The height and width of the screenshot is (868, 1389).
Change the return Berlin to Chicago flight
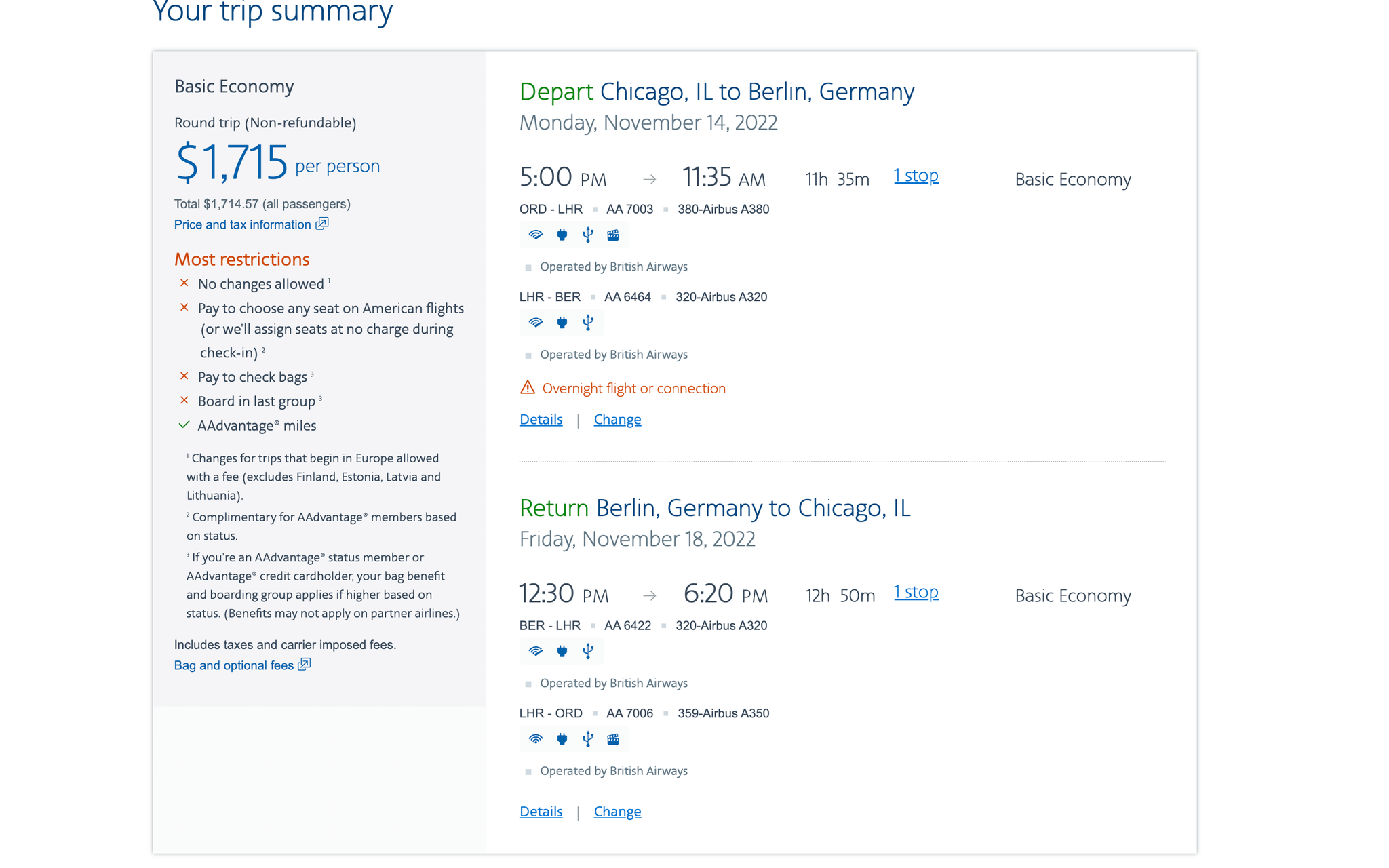tap(617, 811)
